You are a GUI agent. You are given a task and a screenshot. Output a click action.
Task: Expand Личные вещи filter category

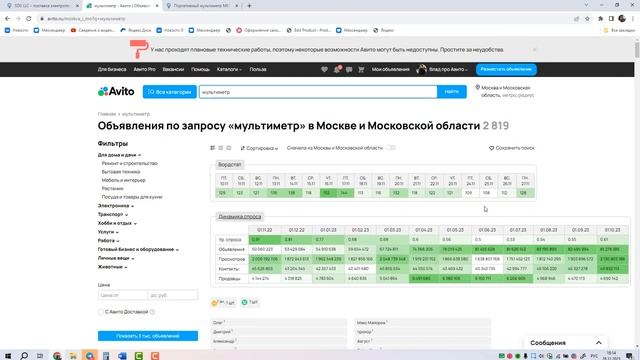click(x=116, y=258)
